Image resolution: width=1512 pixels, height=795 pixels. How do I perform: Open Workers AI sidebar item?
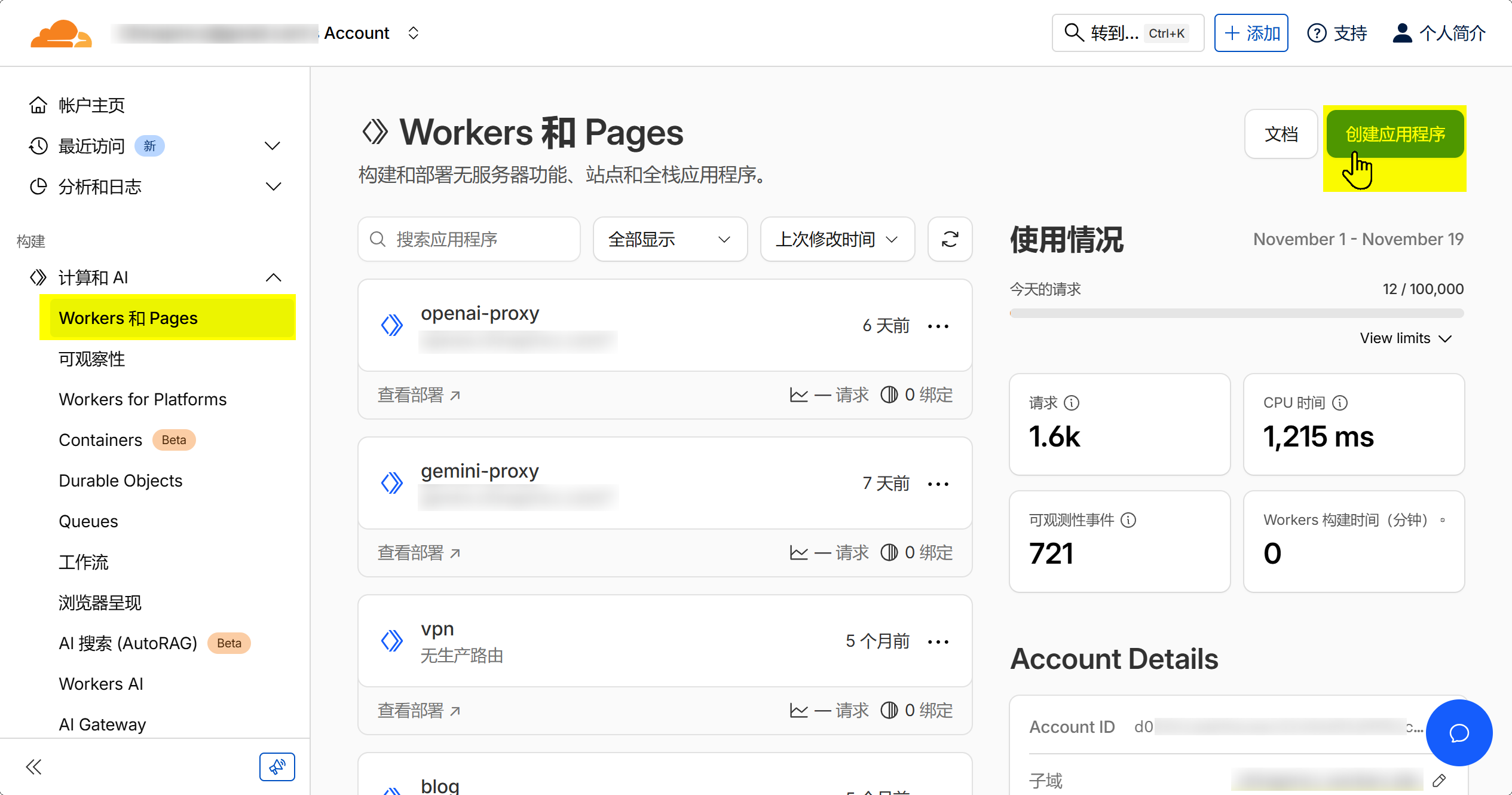(x=101, y=684)
